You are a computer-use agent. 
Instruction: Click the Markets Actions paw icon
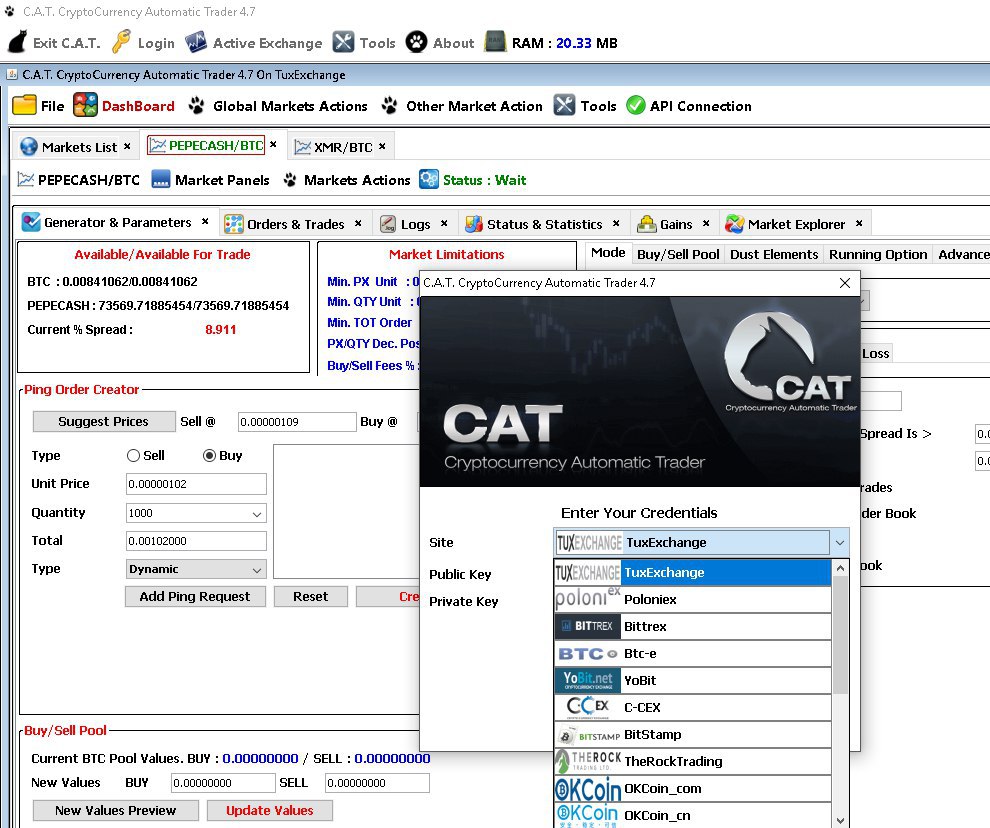290,180
